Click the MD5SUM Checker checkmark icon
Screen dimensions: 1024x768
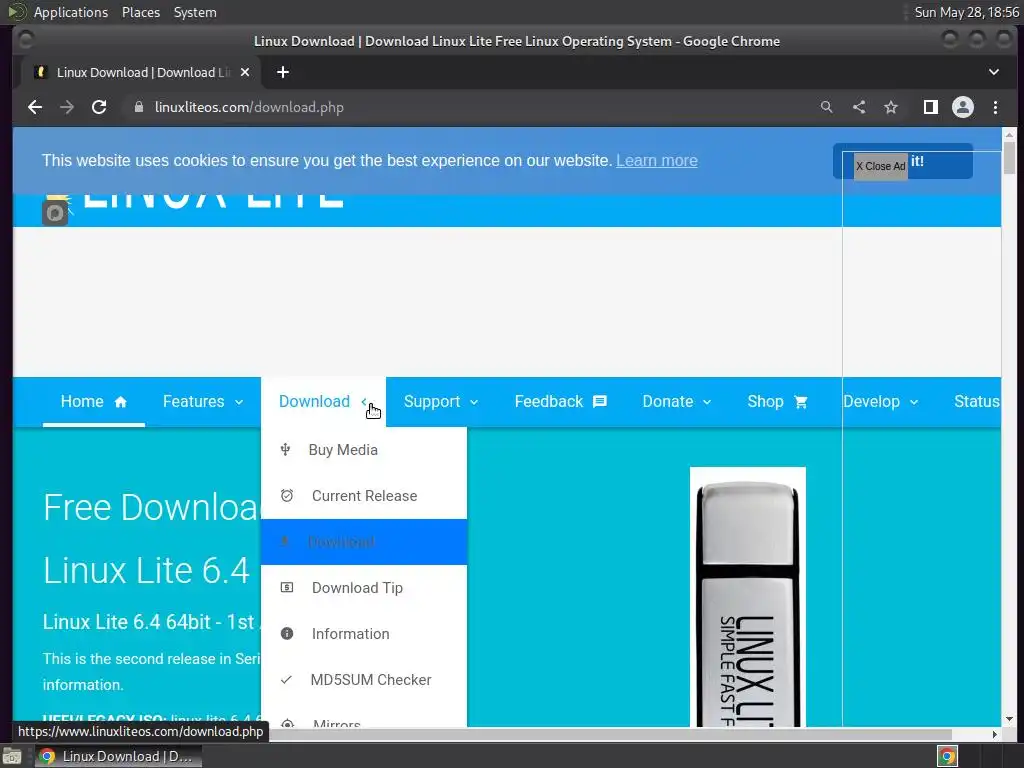click(286, 680)
